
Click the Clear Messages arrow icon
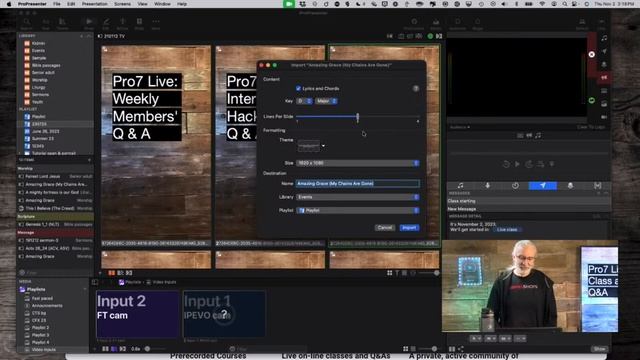tap(604, 51)
